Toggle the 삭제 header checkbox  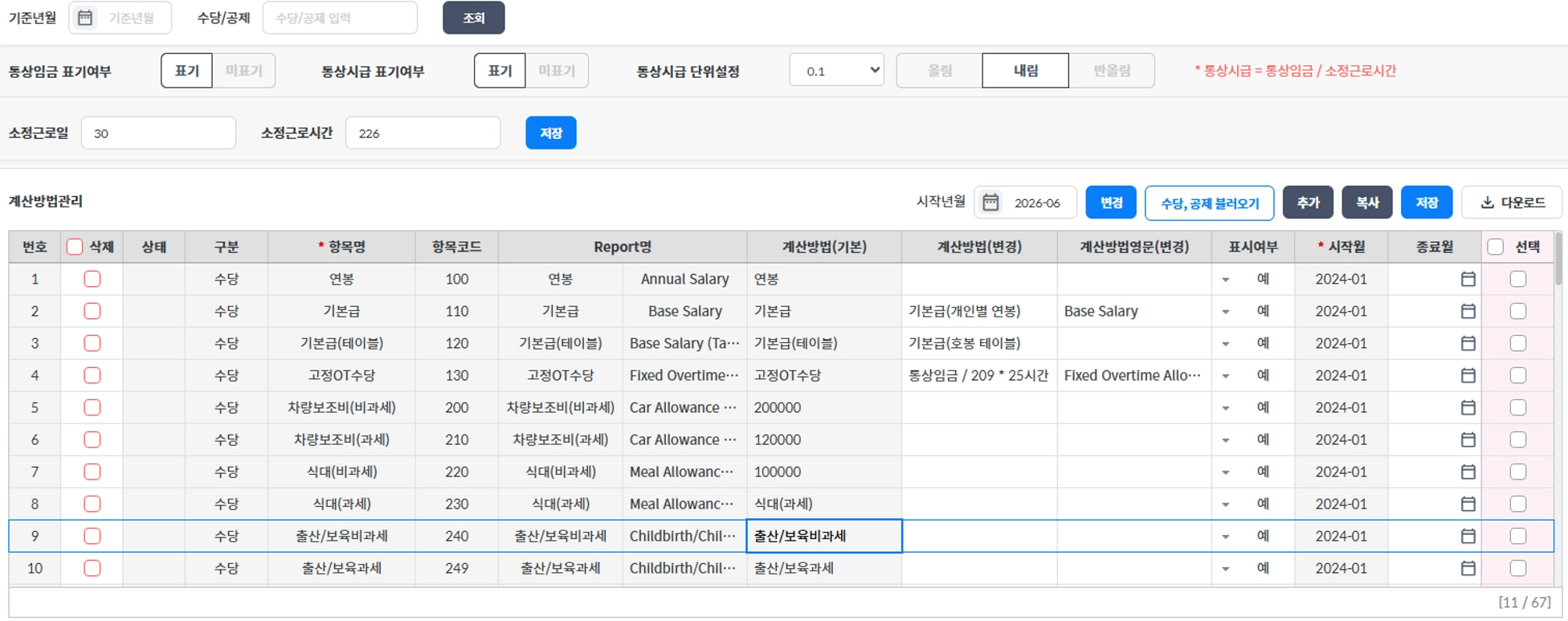coord(75,247)
